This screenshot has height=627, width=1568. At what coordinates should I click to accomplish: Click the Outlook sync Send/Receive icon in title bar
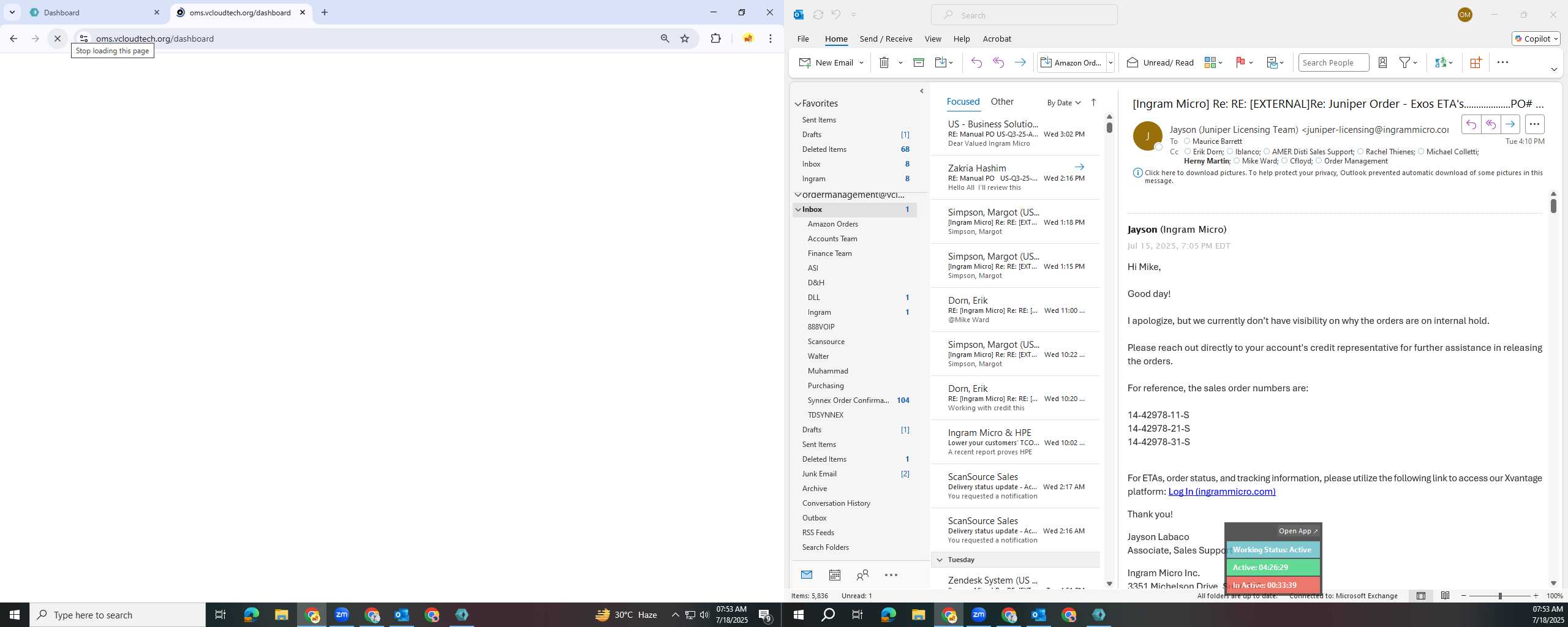(x=818, y=15)
